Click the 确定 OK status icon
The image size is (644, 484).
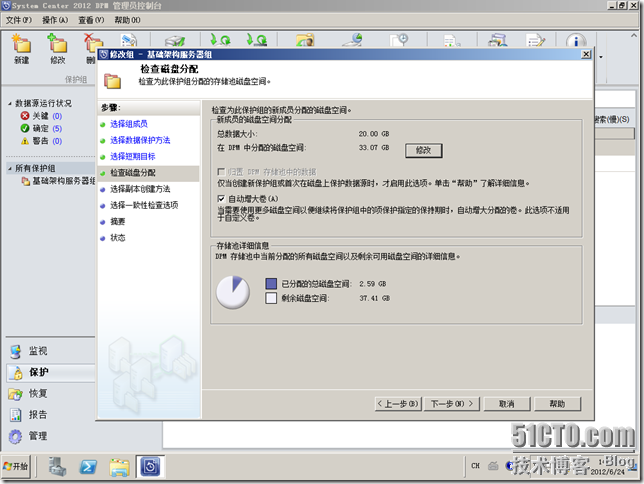(x=25, y=128)
